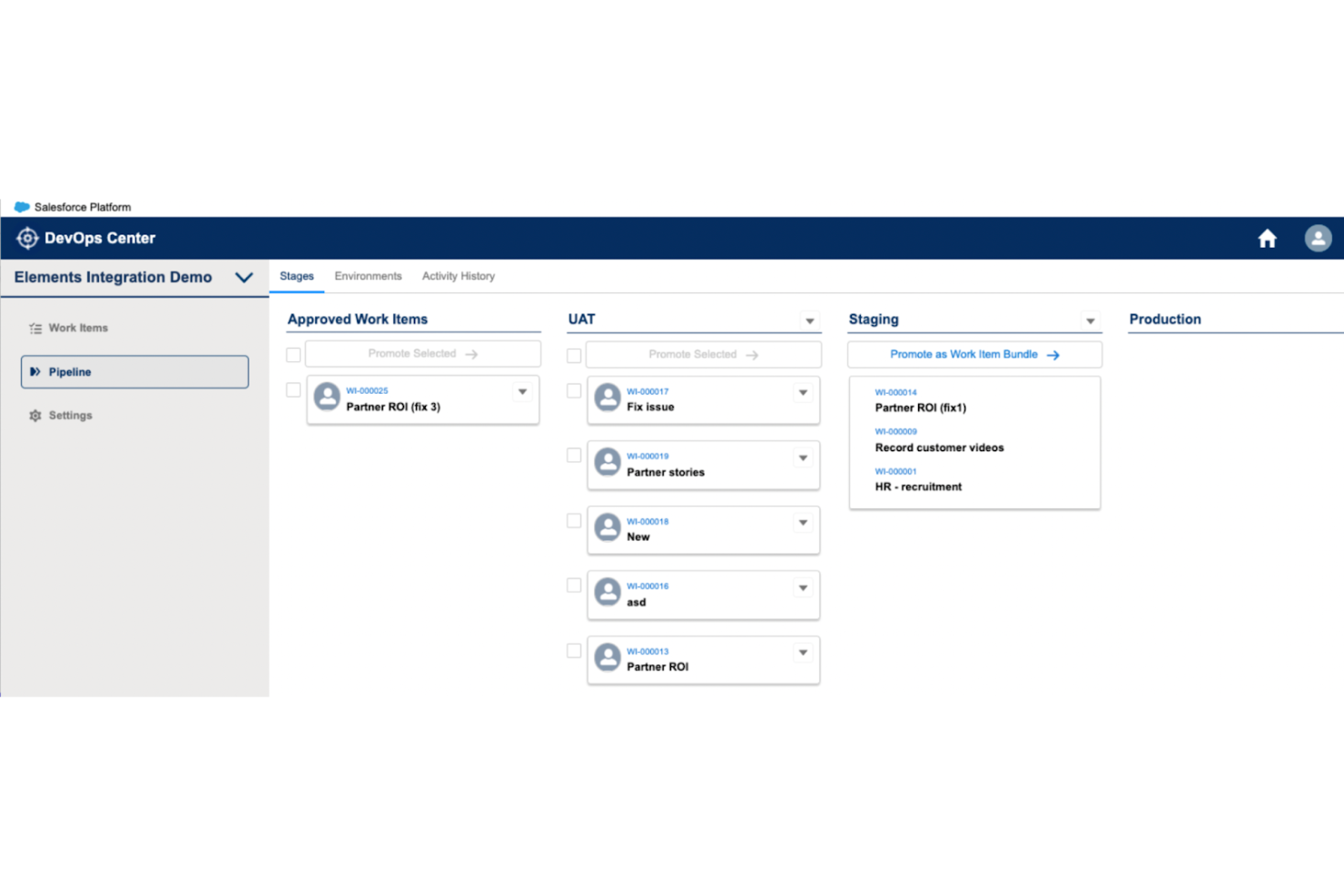Click the Pipeline sidebar icon

(x=35, y=371)
